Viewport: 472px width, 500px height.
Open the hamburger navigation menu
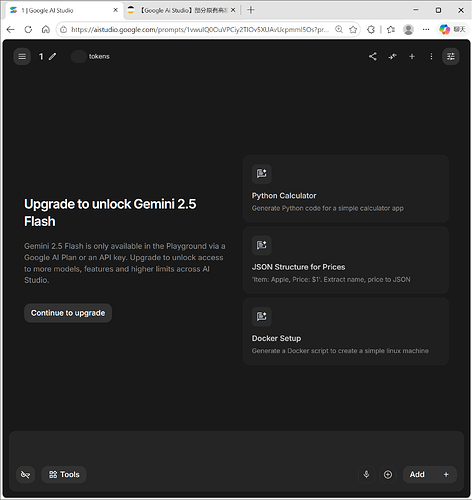[22, 56]
